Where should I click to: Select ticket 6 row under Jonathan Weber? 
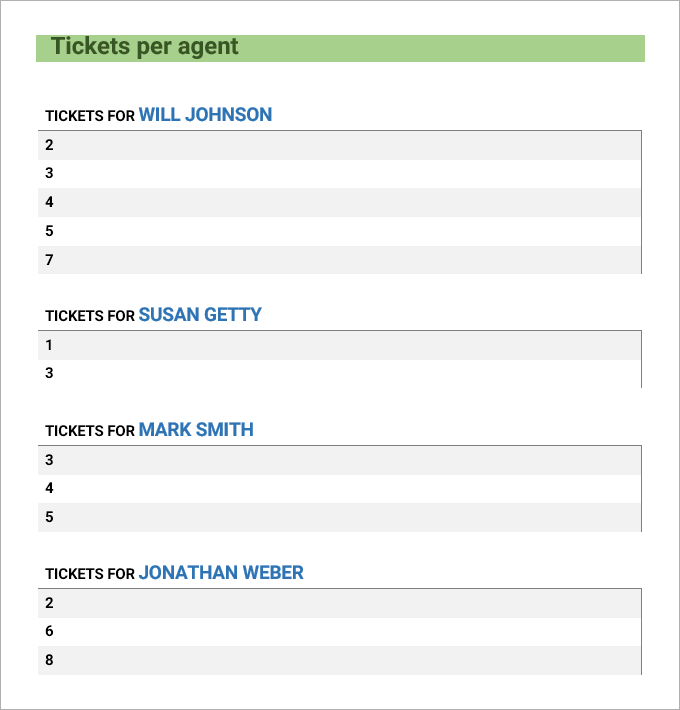(339, 632)
